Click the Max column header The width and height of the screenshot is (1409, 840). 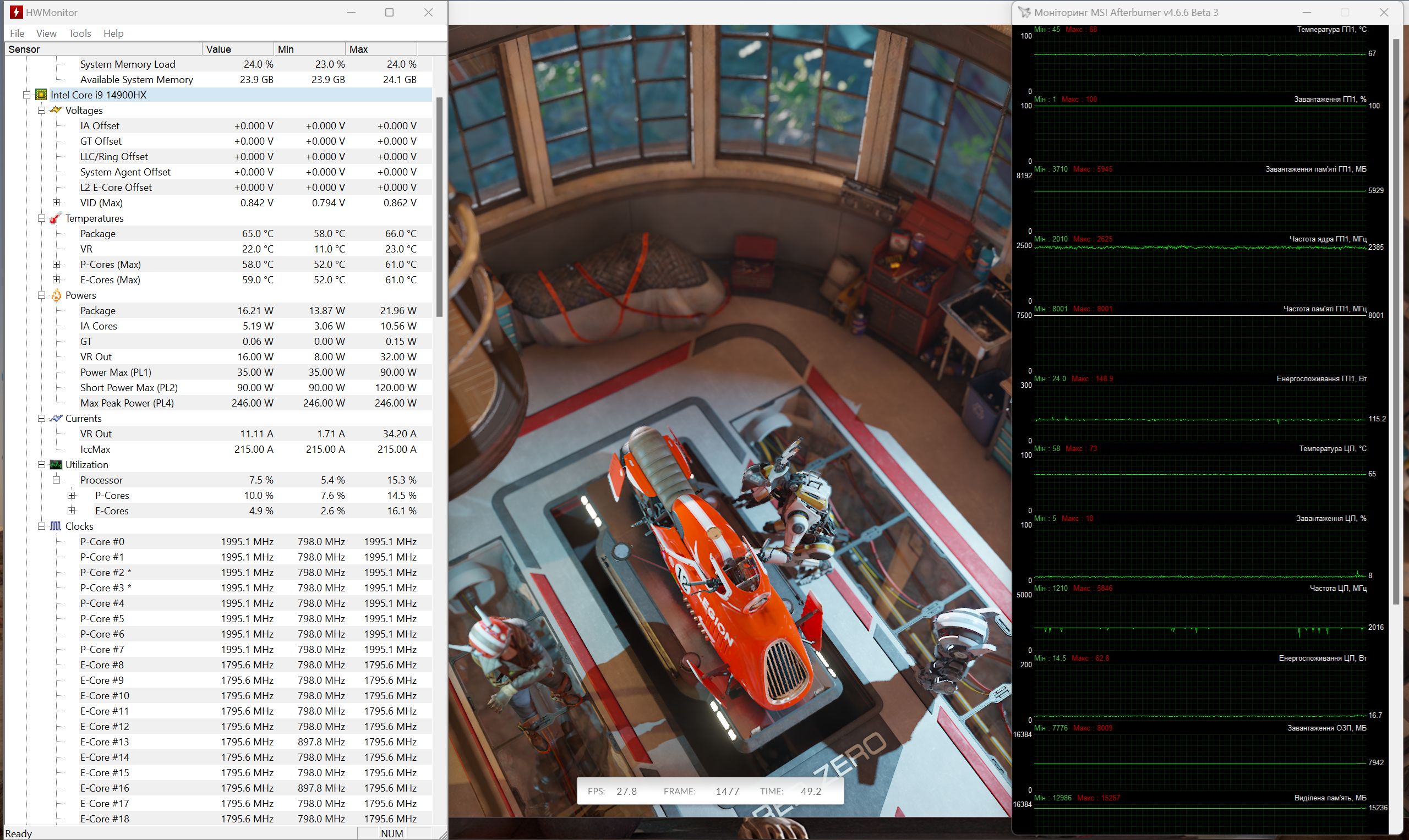coord(381,50)
